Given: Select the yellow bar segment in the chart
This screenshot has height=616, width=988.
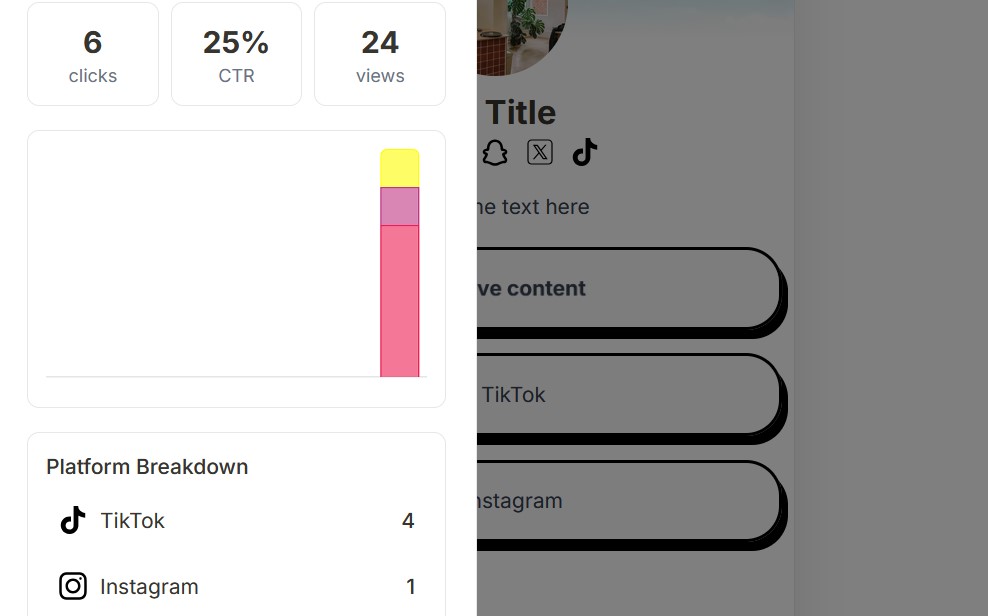Looking at the screenshot, I should click(x=400, y=168).
